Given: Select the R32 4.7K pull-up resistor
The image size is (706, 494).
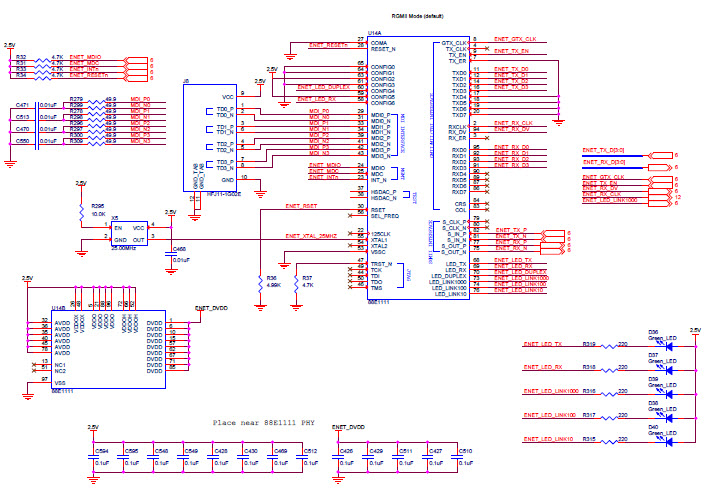Looking at the screenshot, I should [41, 57].
